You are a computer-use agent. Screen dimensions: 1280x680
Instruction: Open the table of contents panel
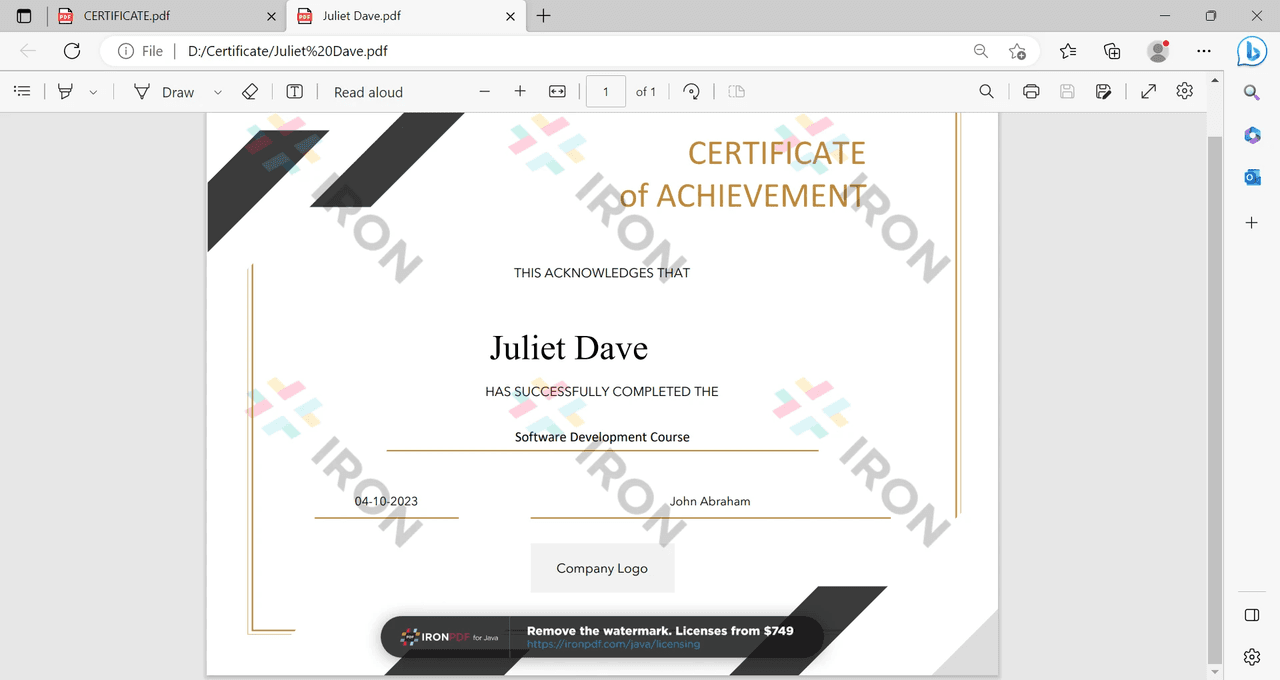pos(22,91)
